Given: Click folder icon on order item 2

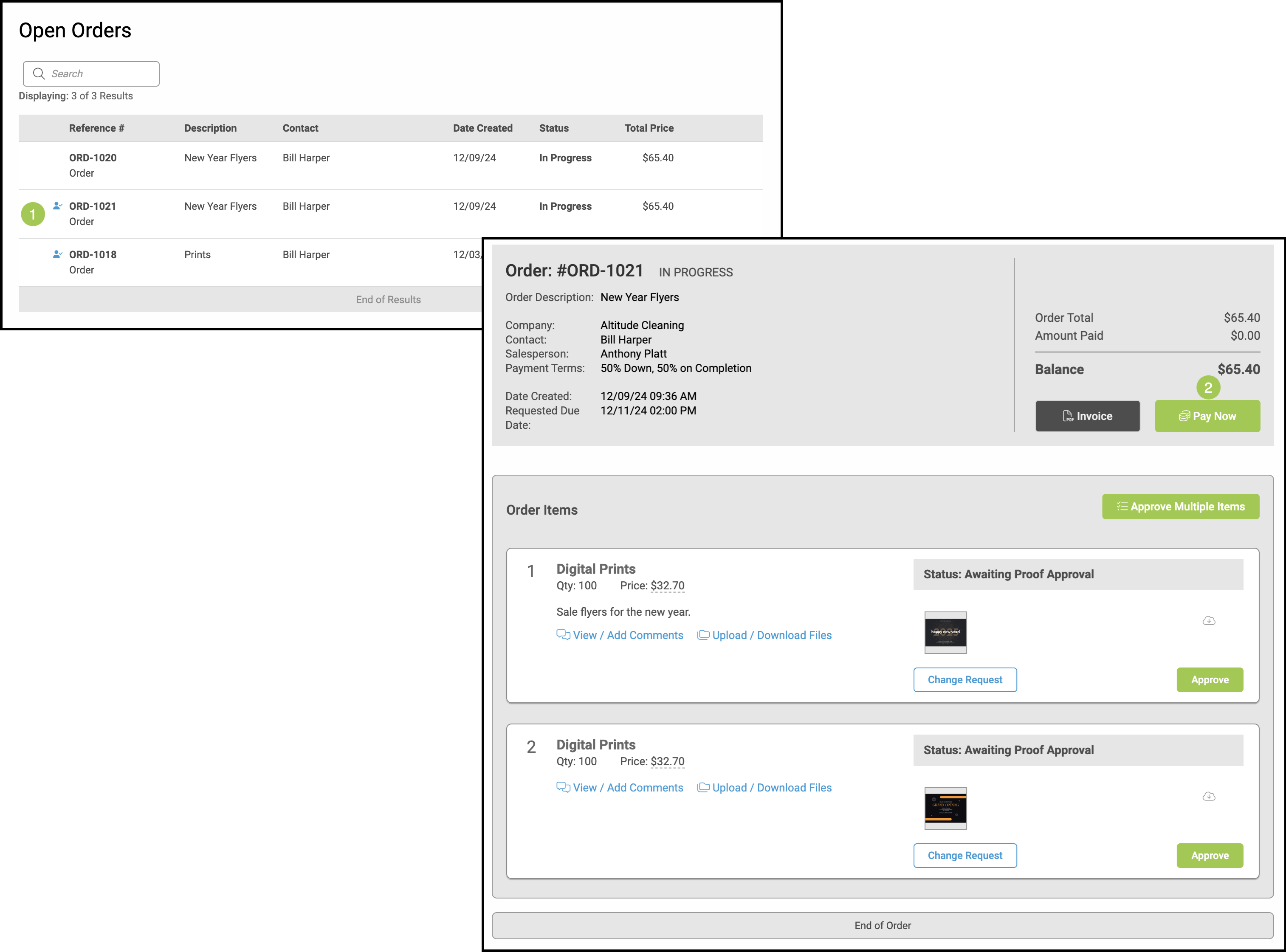Looking at the screenshot, I should pyautogui.click(x=703, y=788).
